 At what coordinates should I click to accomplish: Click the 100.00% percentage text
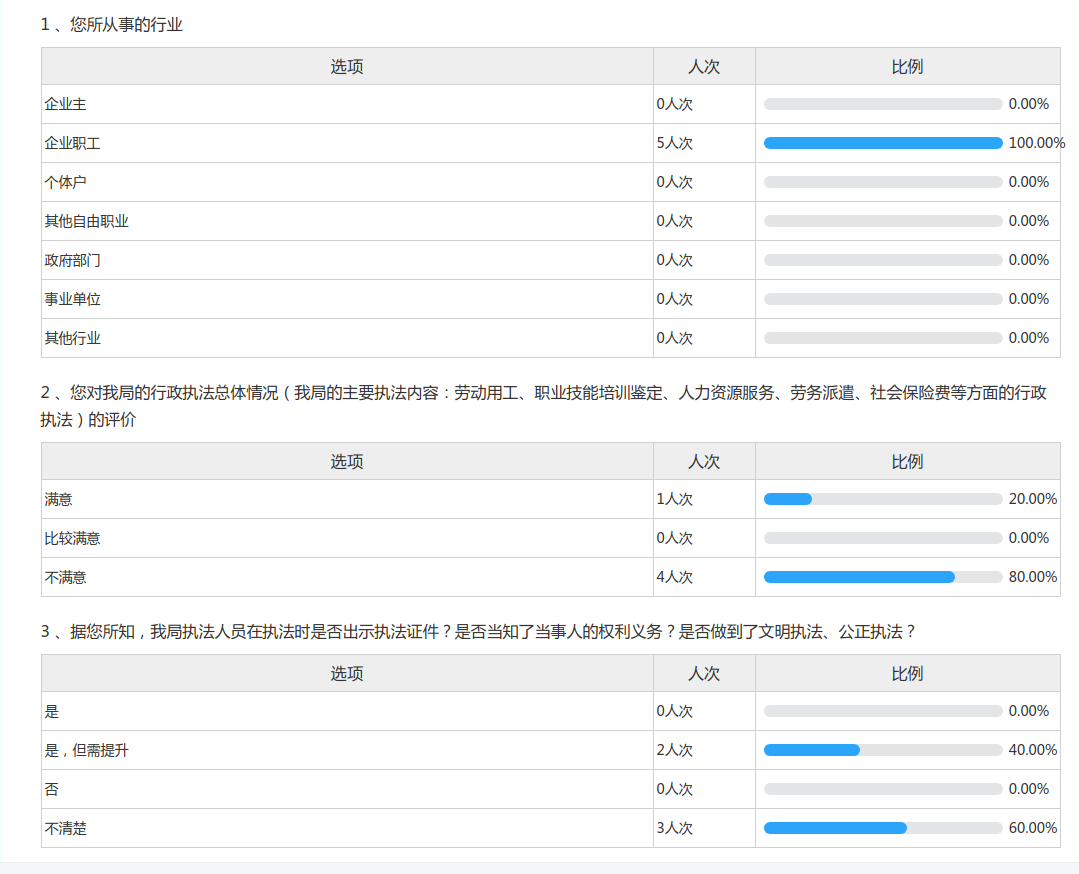1036,143
